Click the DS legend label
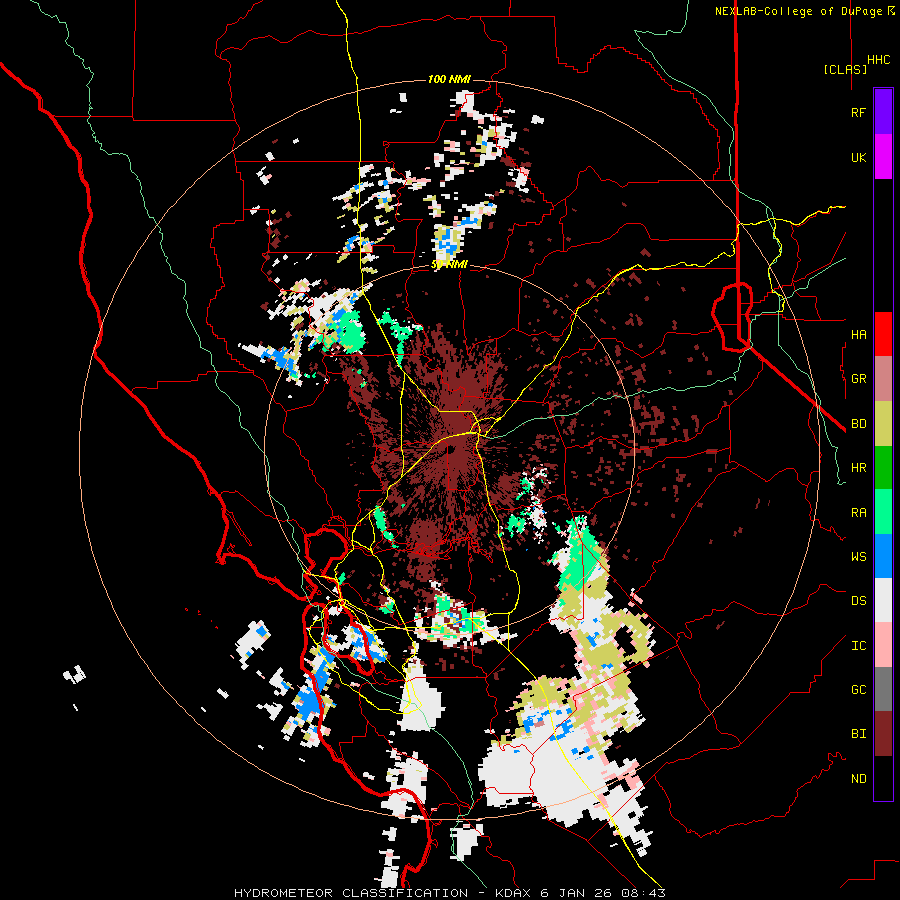This screenshot has height=900, width=900. coord(859,601)
